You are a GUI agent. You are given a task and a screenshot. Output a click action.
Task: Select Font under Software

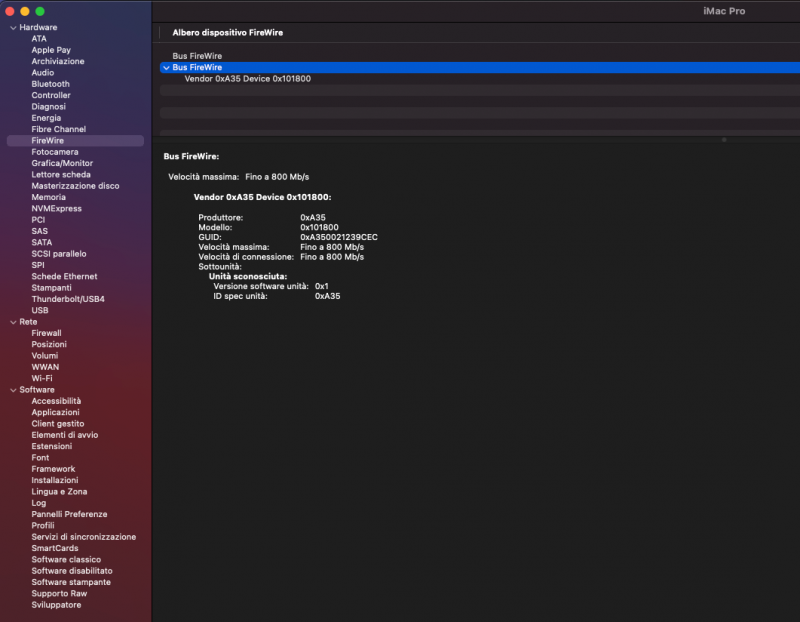40,458
